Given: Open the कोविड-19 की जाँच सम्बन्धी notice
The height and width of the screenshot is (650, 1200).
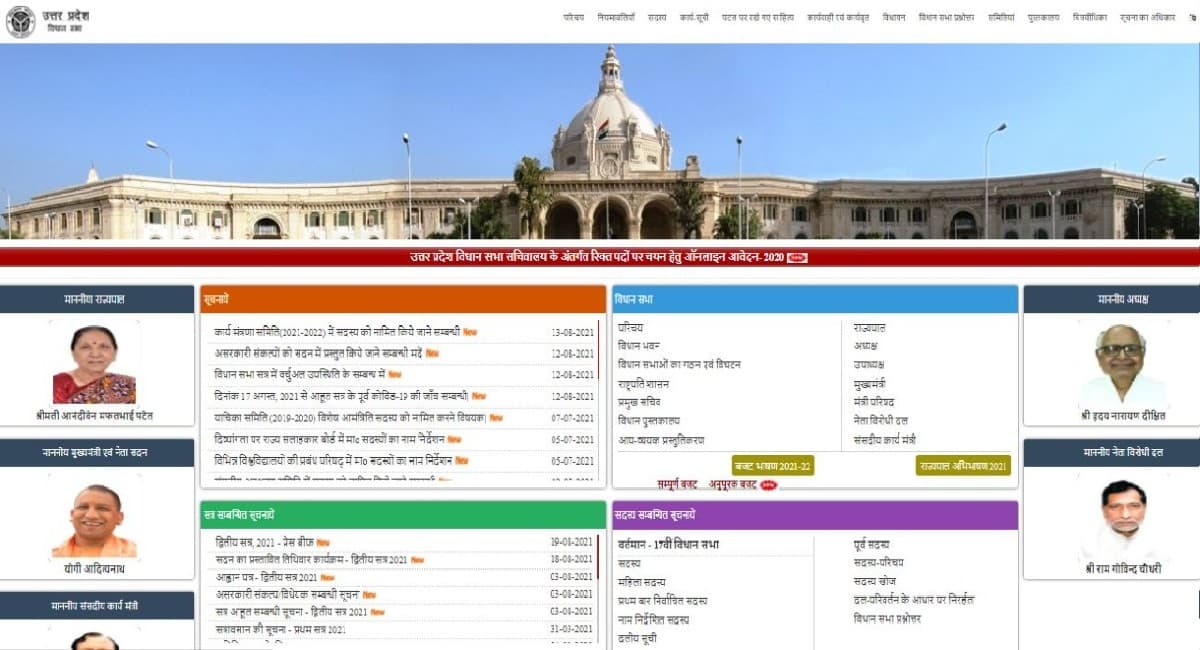Looking at the screenshot, I should [341, 396].
